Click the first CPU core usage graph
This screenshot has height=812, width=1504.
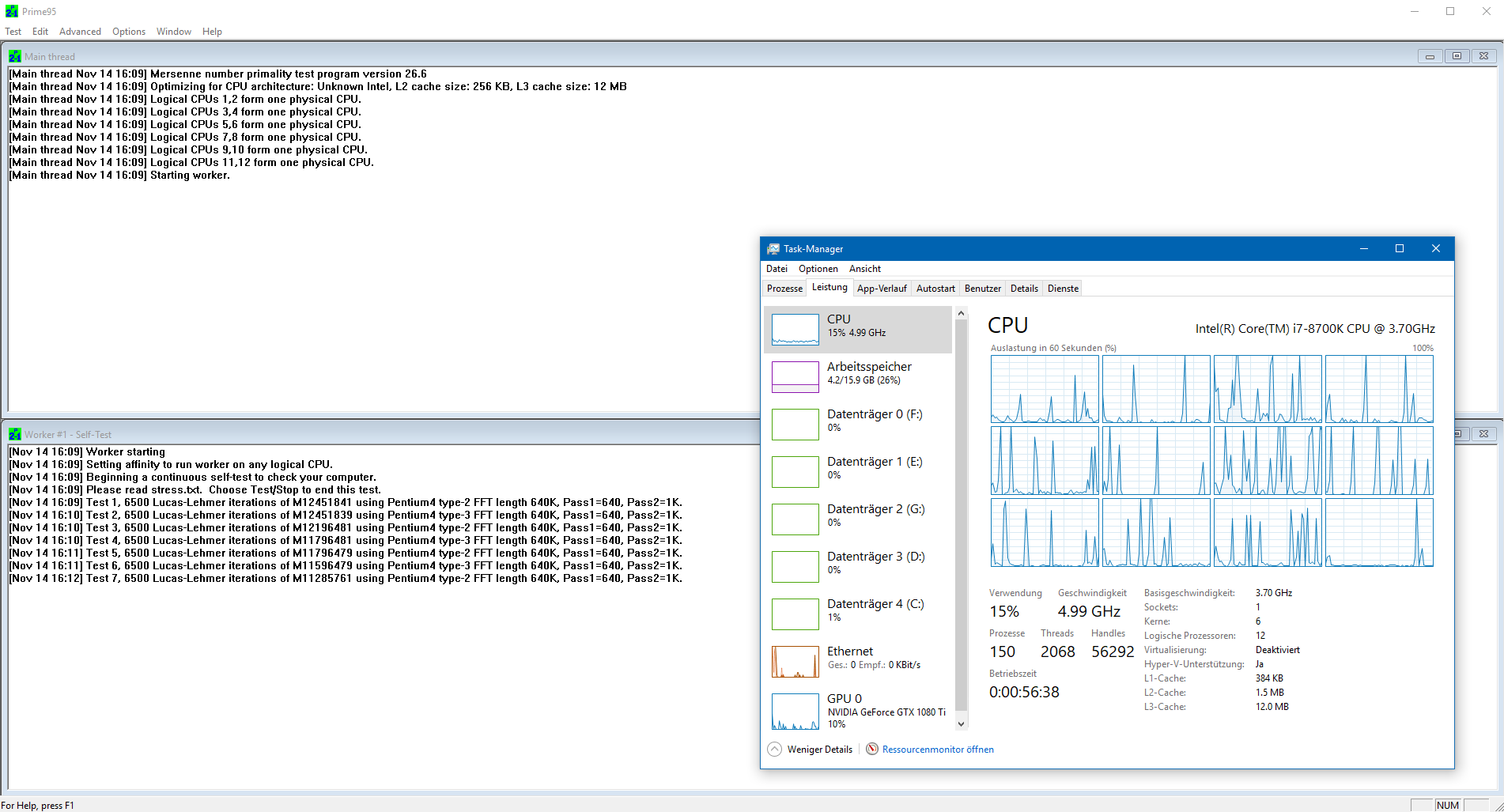(1044, 389)
